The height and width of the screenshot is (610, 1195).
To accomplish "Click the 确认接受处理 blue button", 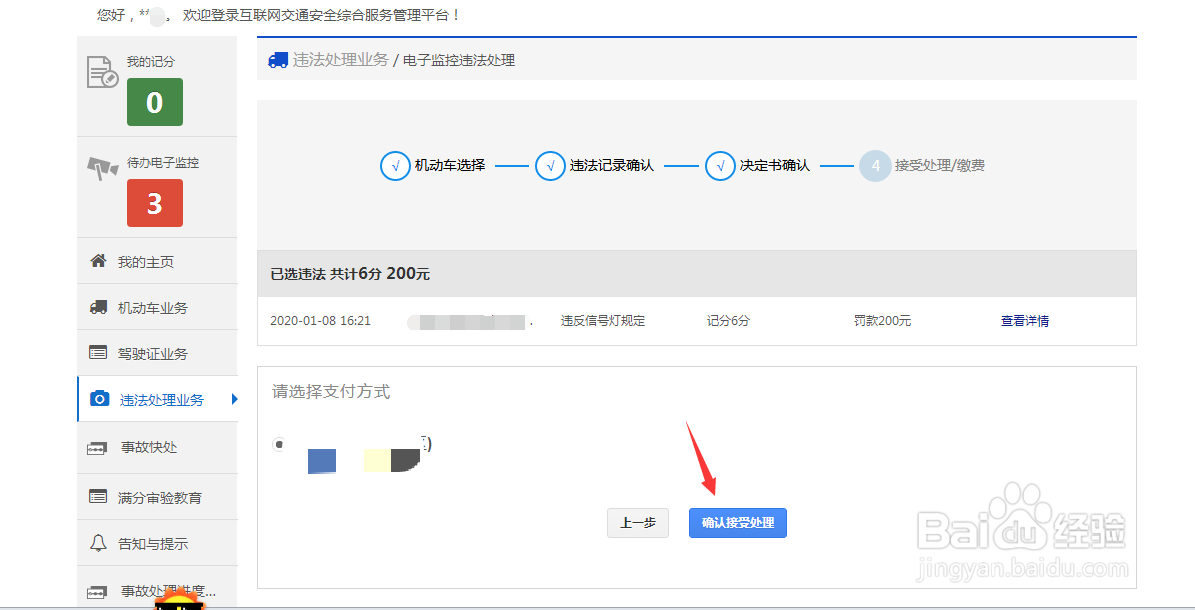I will [x=737, y=522].
